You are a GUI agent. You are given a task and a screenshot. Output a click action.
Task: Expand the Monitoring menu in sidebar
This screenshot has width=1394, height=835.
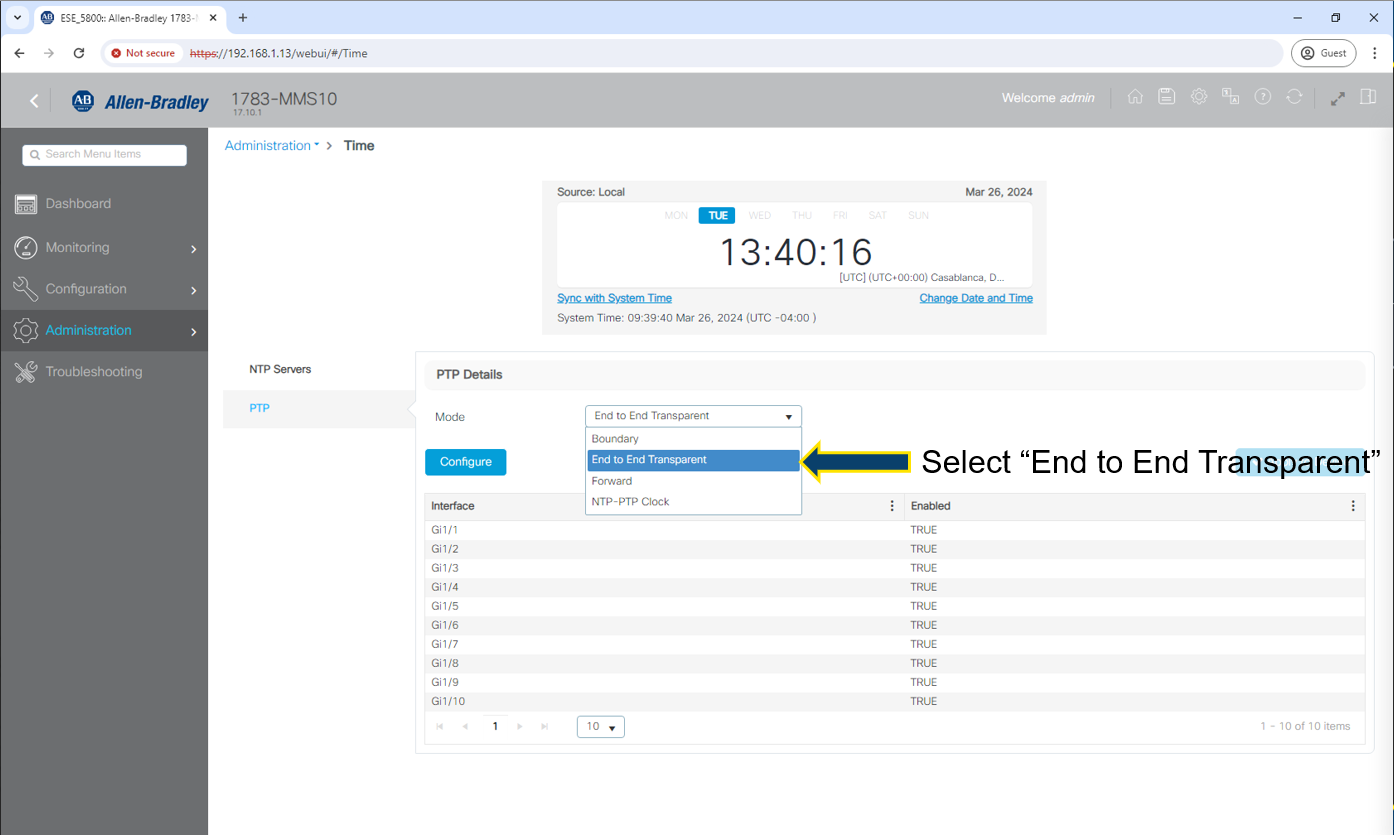pos(104,248)
